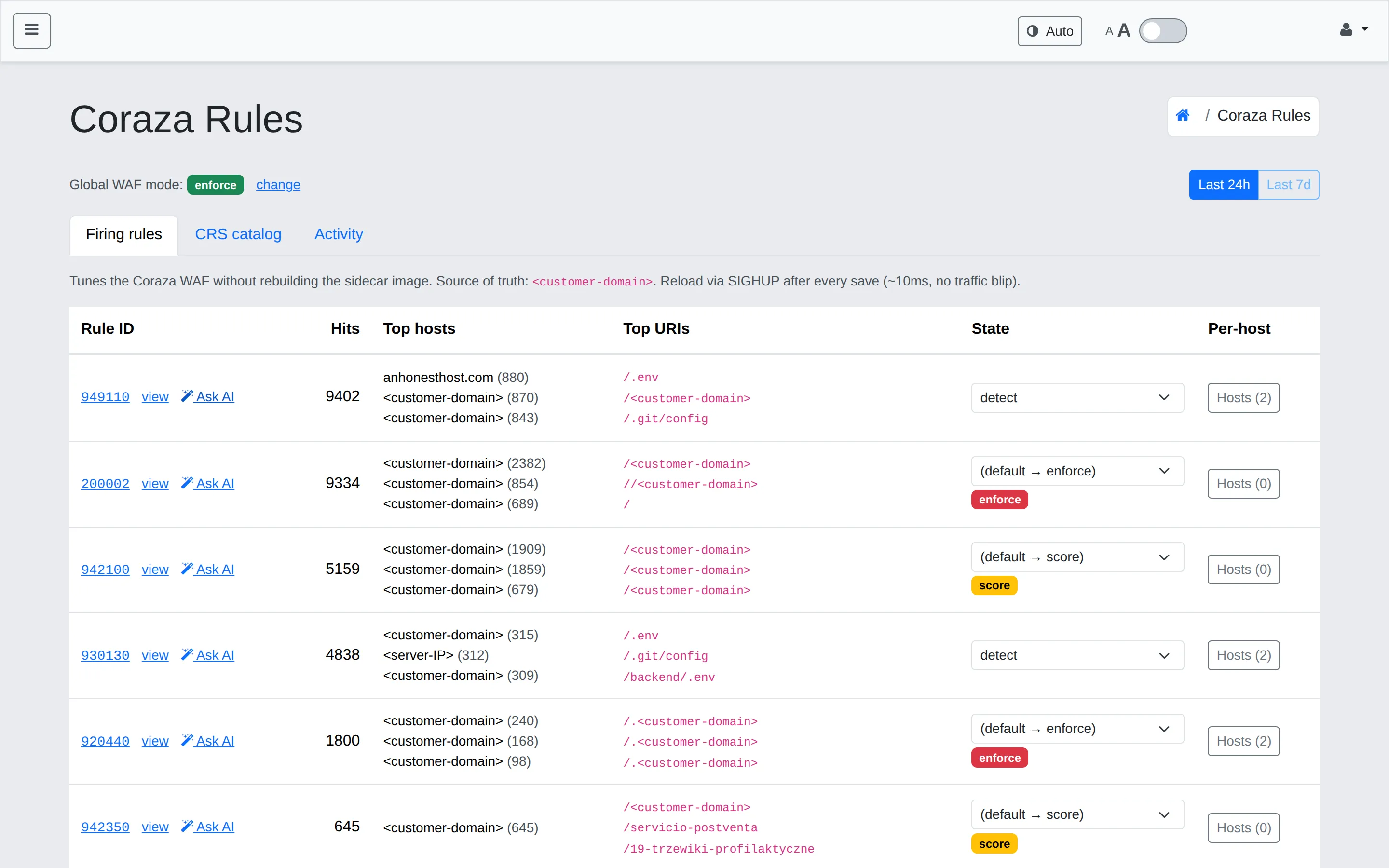This screenshot has width=1389, height=868.
Task: Open state dropdown for rule 930130
Action: [1077, 656]
